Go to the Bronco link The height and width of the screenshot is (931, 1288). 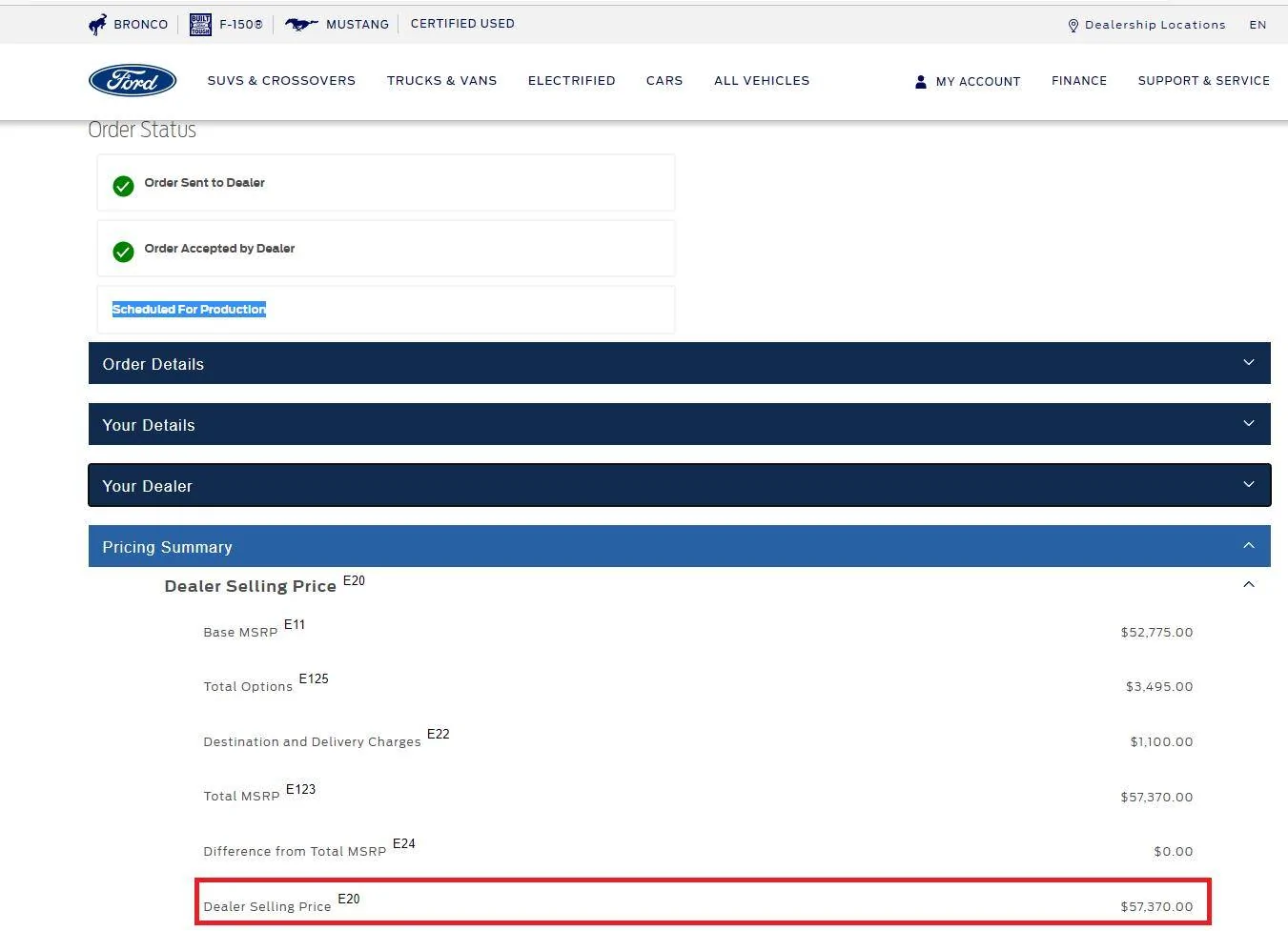140,25
